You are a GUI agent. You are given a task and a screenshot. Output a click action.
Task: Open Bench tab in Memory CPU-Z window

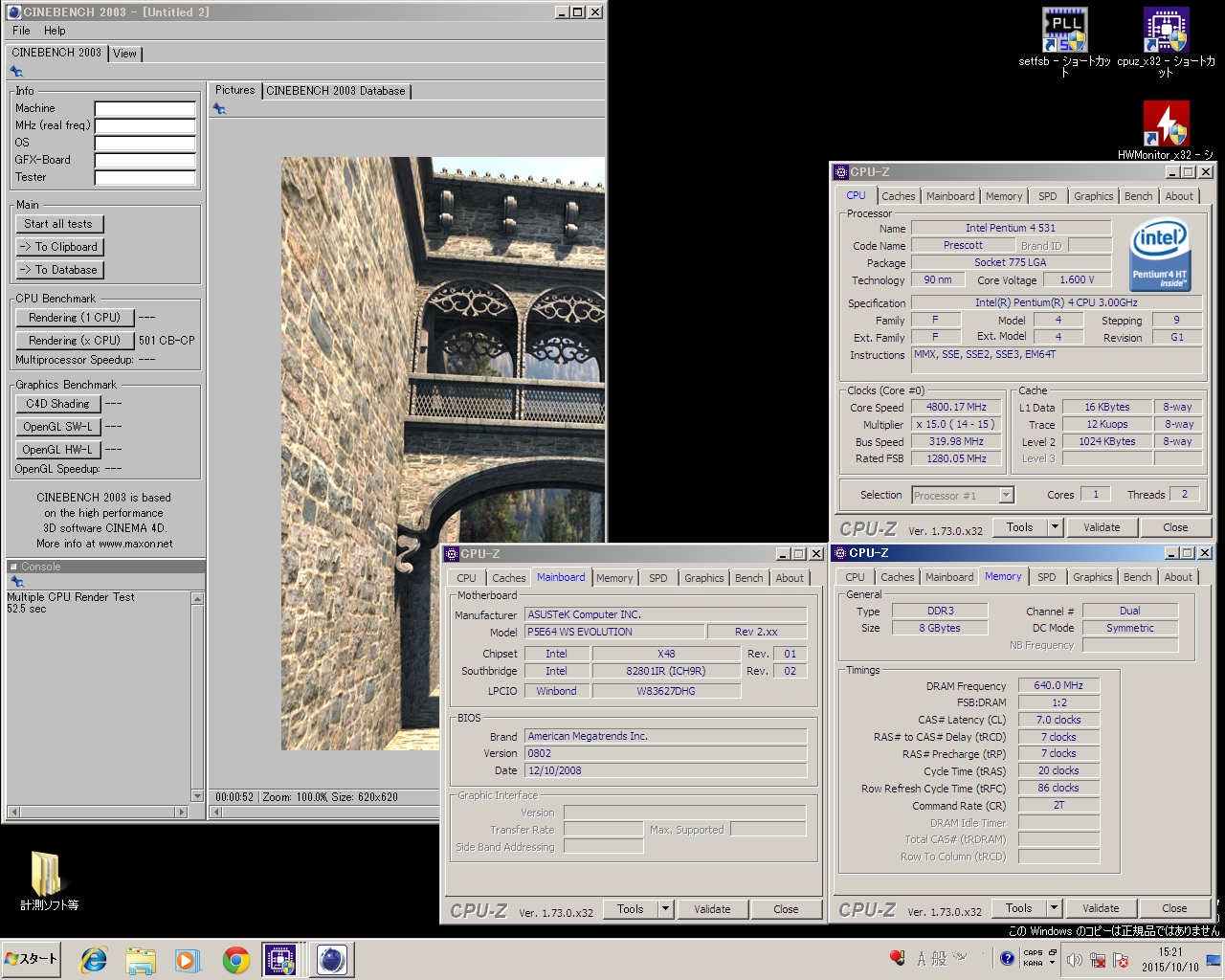(1137, 577)
